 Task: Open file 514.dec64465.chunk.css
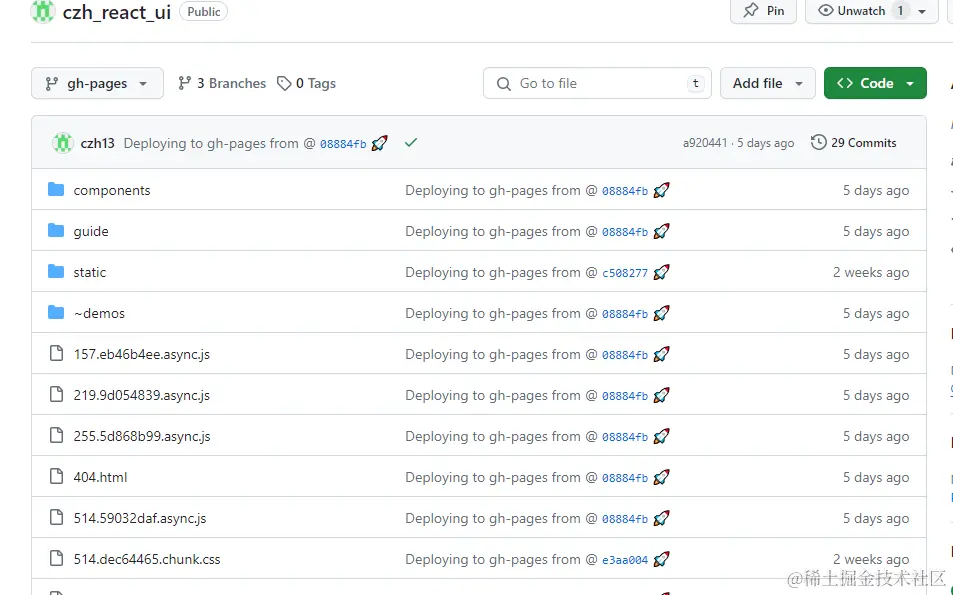pyautogui.click(x=147, y=559)
